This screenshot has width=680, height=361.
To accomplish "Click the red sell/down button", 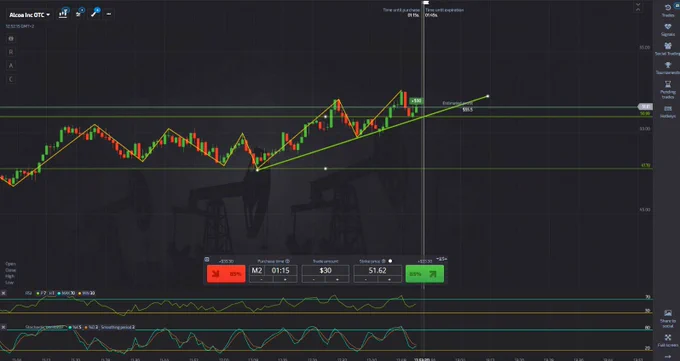I will point(226,274).
